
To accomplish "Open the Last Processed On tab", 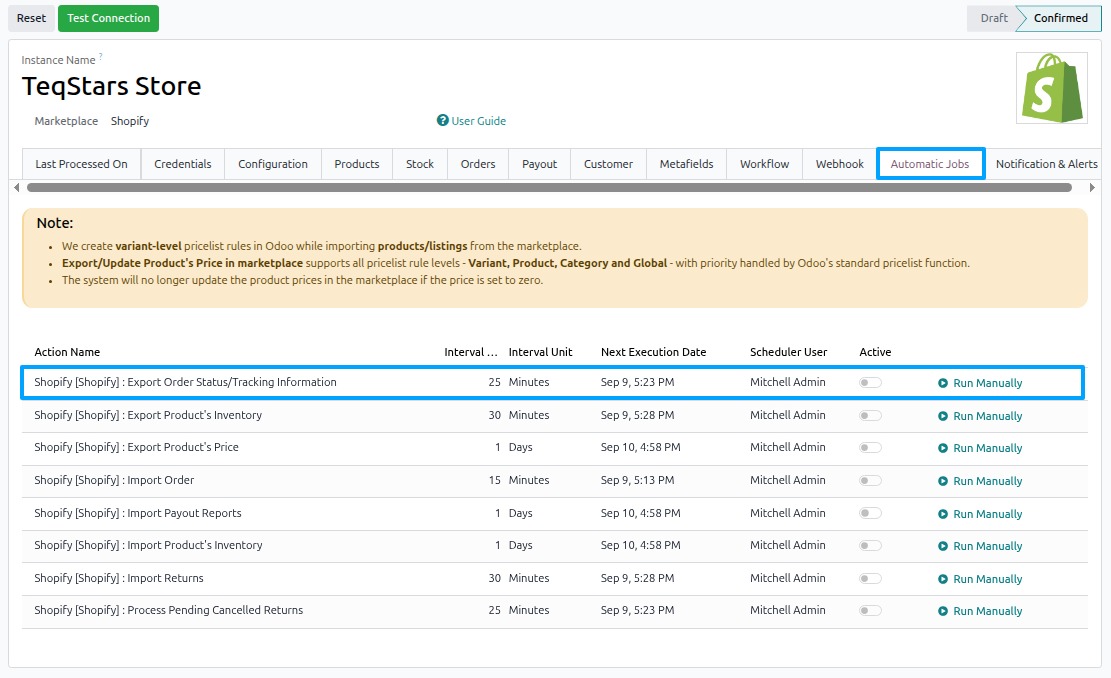I will pyautogui.click(x=81, y=164).
